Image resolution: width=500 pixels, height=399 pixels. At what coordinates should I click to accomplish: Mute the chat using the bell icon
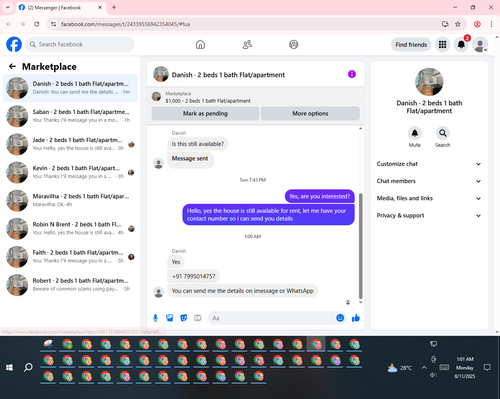pyautogui.click(x=415, y=133)
